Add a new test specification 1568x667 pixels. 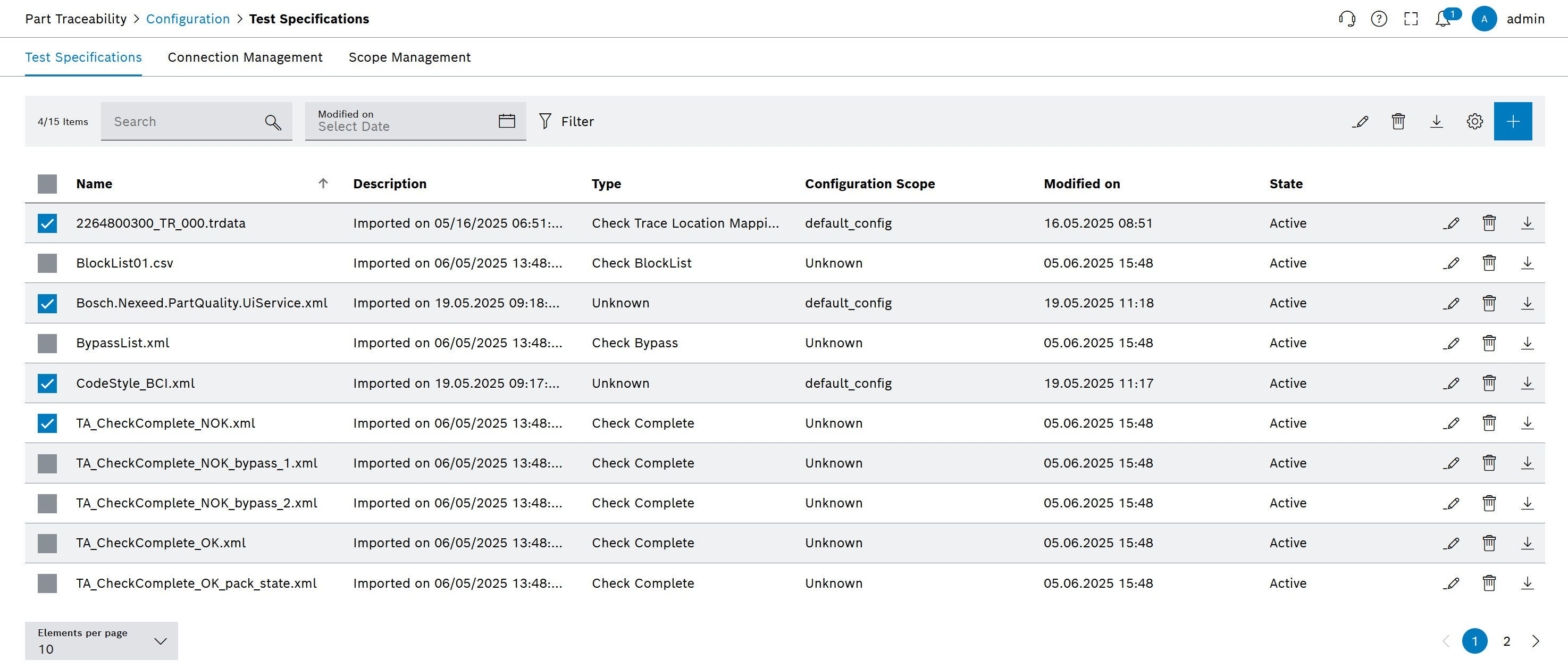1513,121
